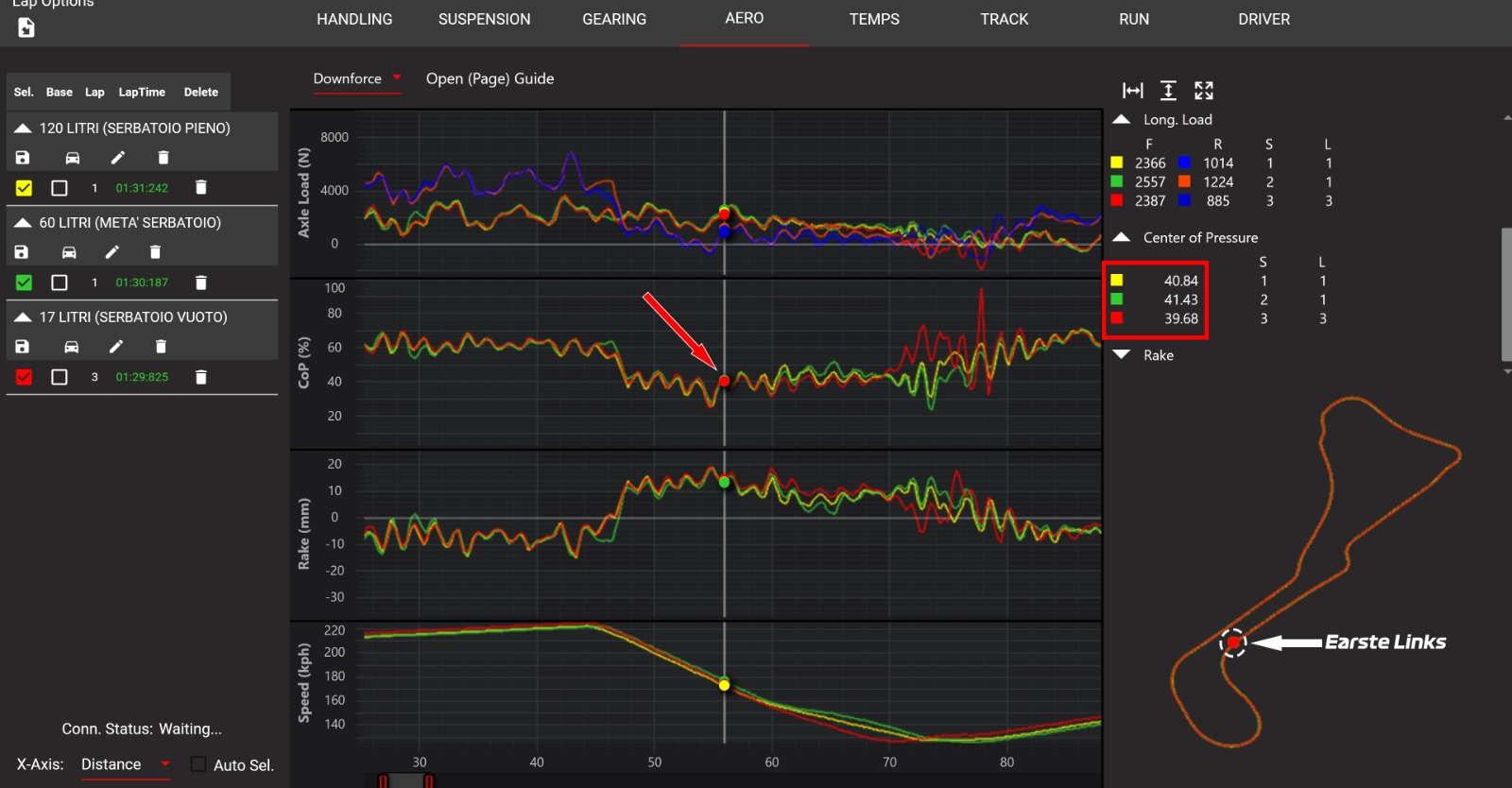Click the blue rear load swatch for 1014
1512x788 pixels.
pos(1184,163)
